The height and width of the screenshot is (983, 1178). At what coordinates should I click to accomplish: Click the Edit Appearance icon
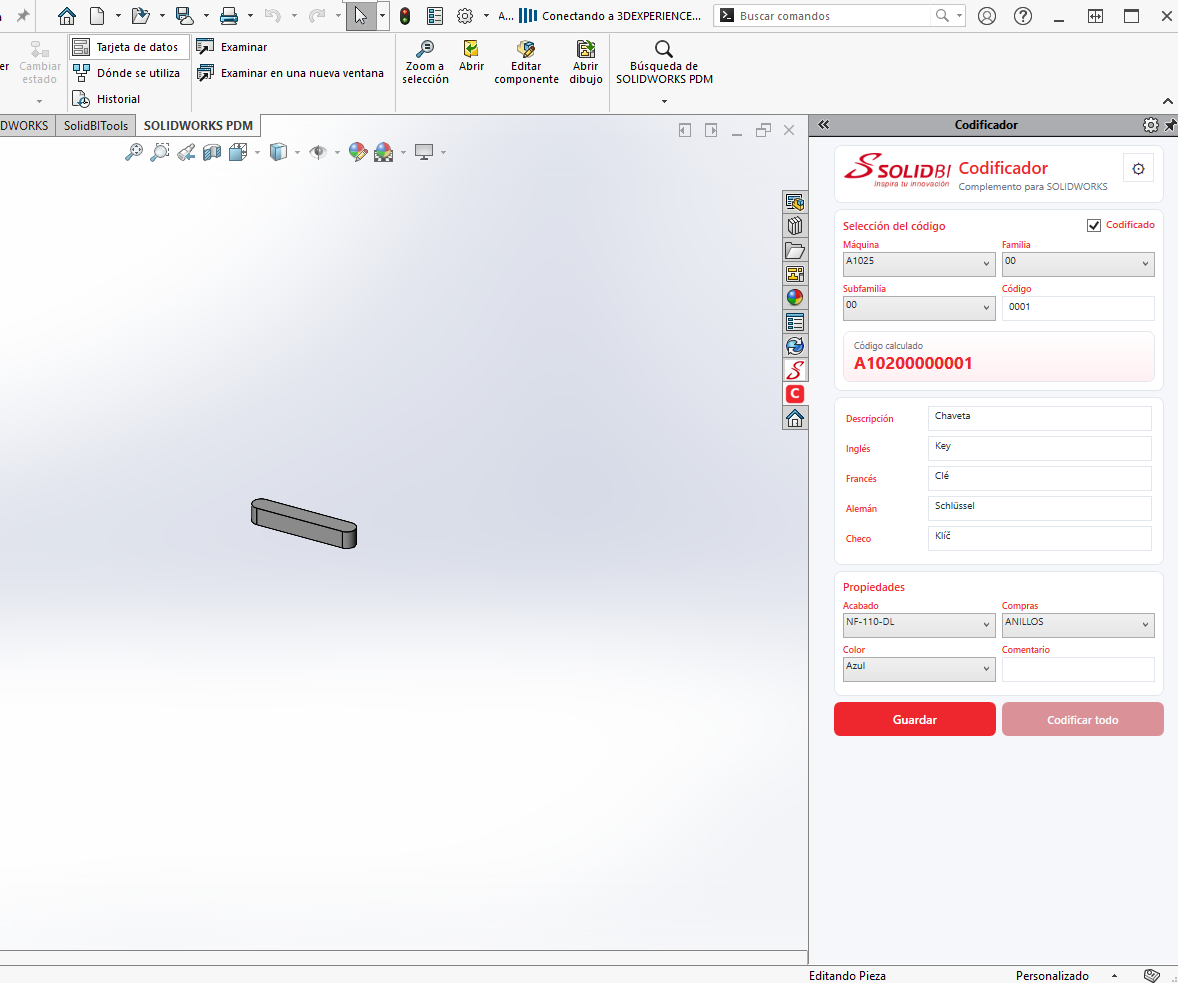point(358,153)
